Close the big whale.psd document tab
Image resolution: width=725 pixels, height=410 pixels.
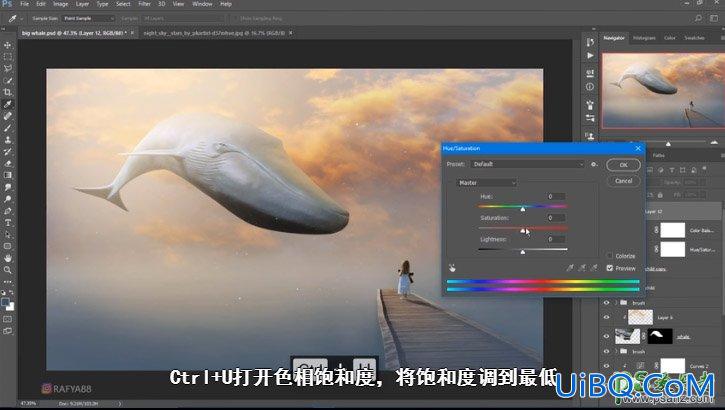pyautogui.click(x=132, y=33)
